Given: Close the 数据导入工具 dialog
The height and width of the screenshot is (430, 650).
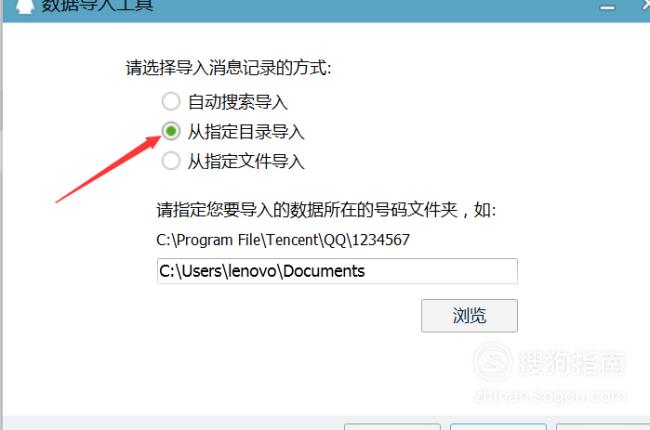Looking at the screenshot, I should coord(646,5).
